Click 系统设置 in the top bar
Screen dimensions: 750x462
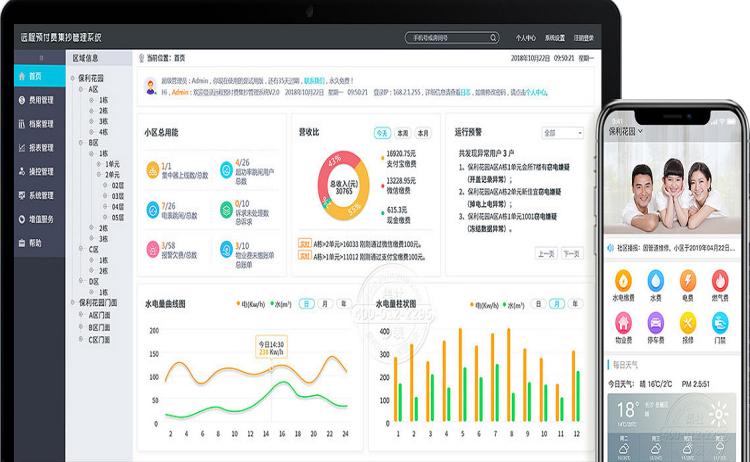(555, 38)
